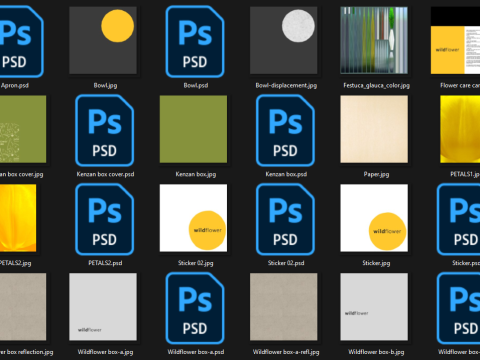The height and width of the screenshot is (360, 480).
Task: Click the "Bowl.jpg" file name
Action: 105,86
